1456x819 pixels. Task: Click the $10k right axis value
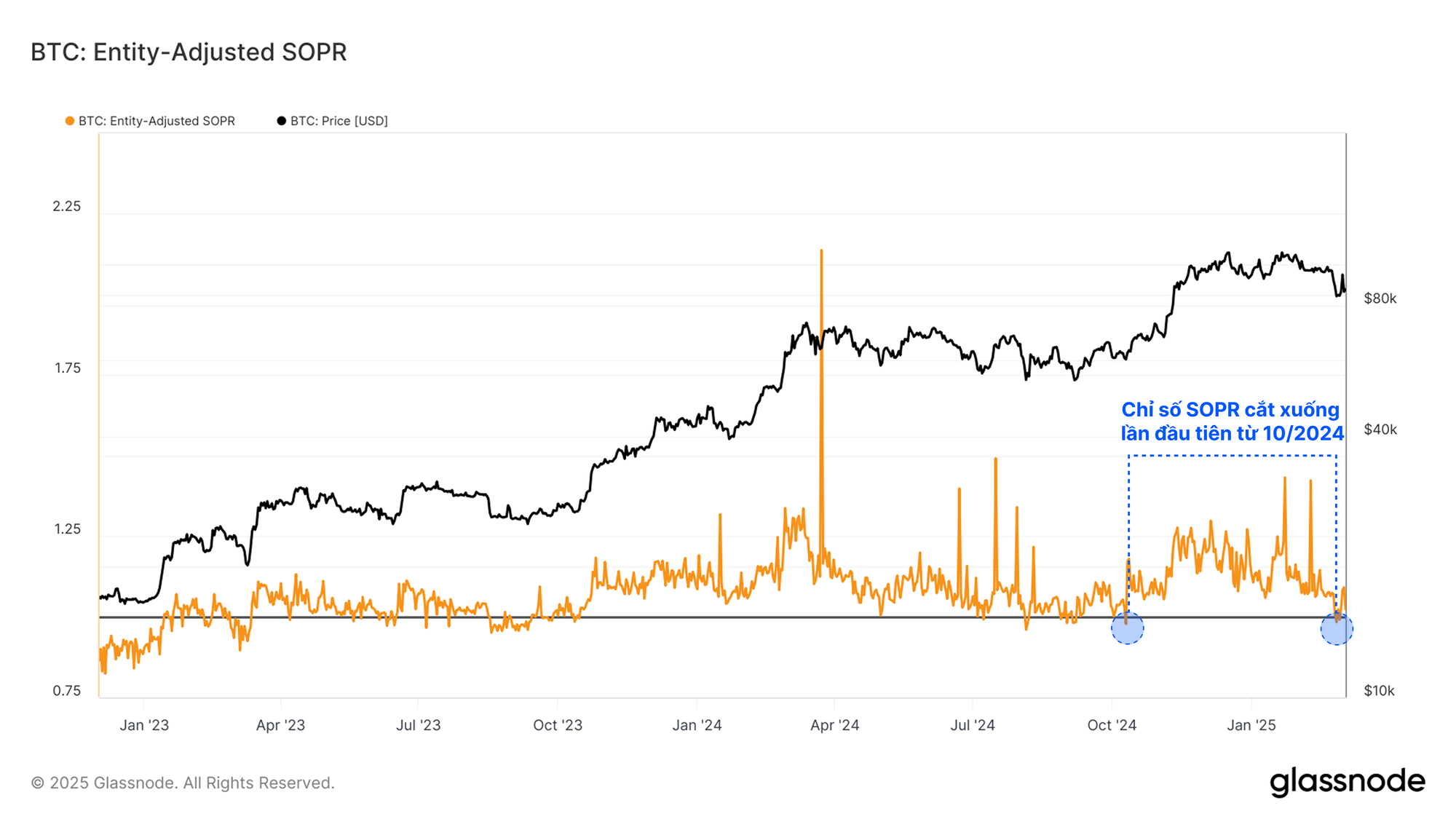[x=1379, y=691]
